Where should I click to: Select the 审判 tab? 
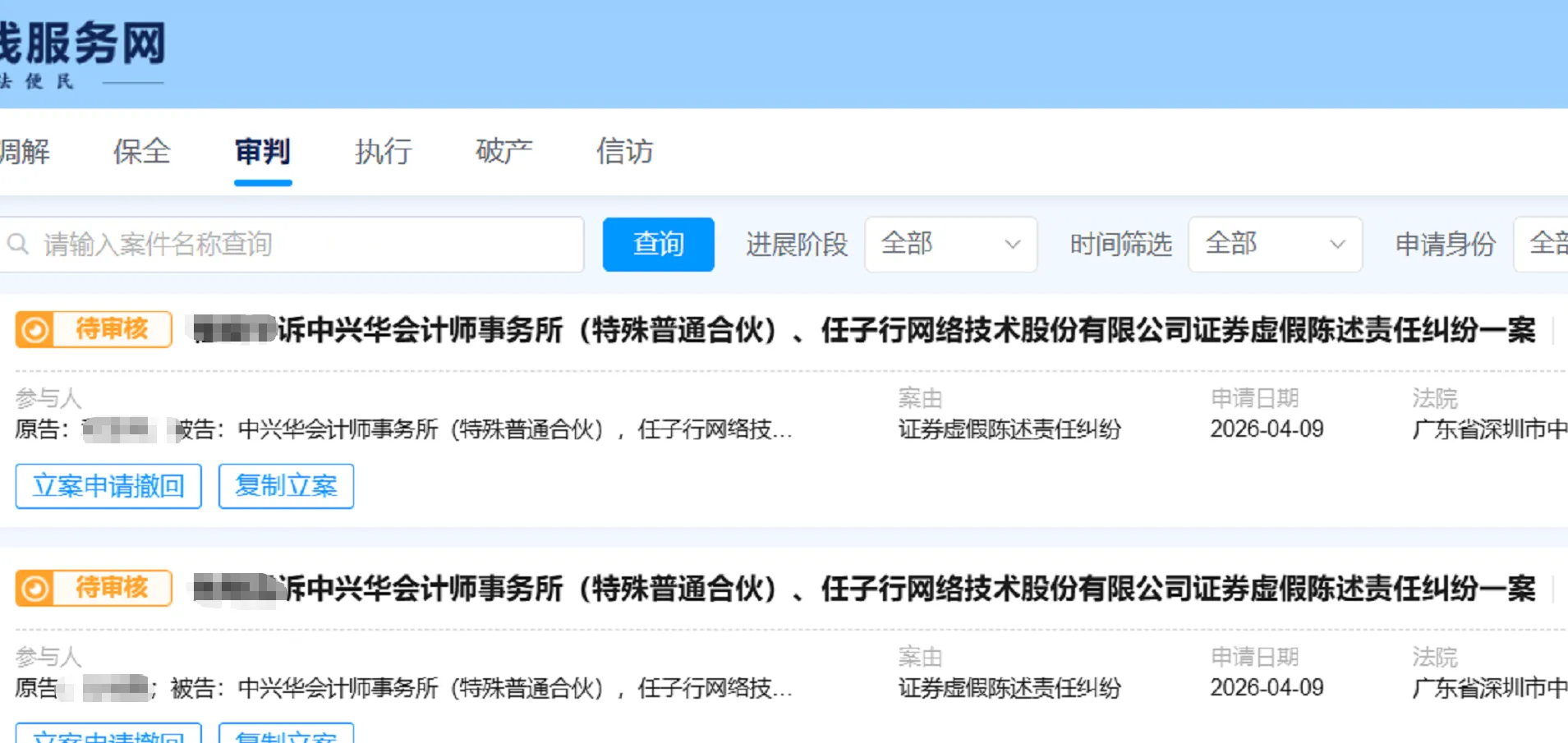(x=262, y=152)
